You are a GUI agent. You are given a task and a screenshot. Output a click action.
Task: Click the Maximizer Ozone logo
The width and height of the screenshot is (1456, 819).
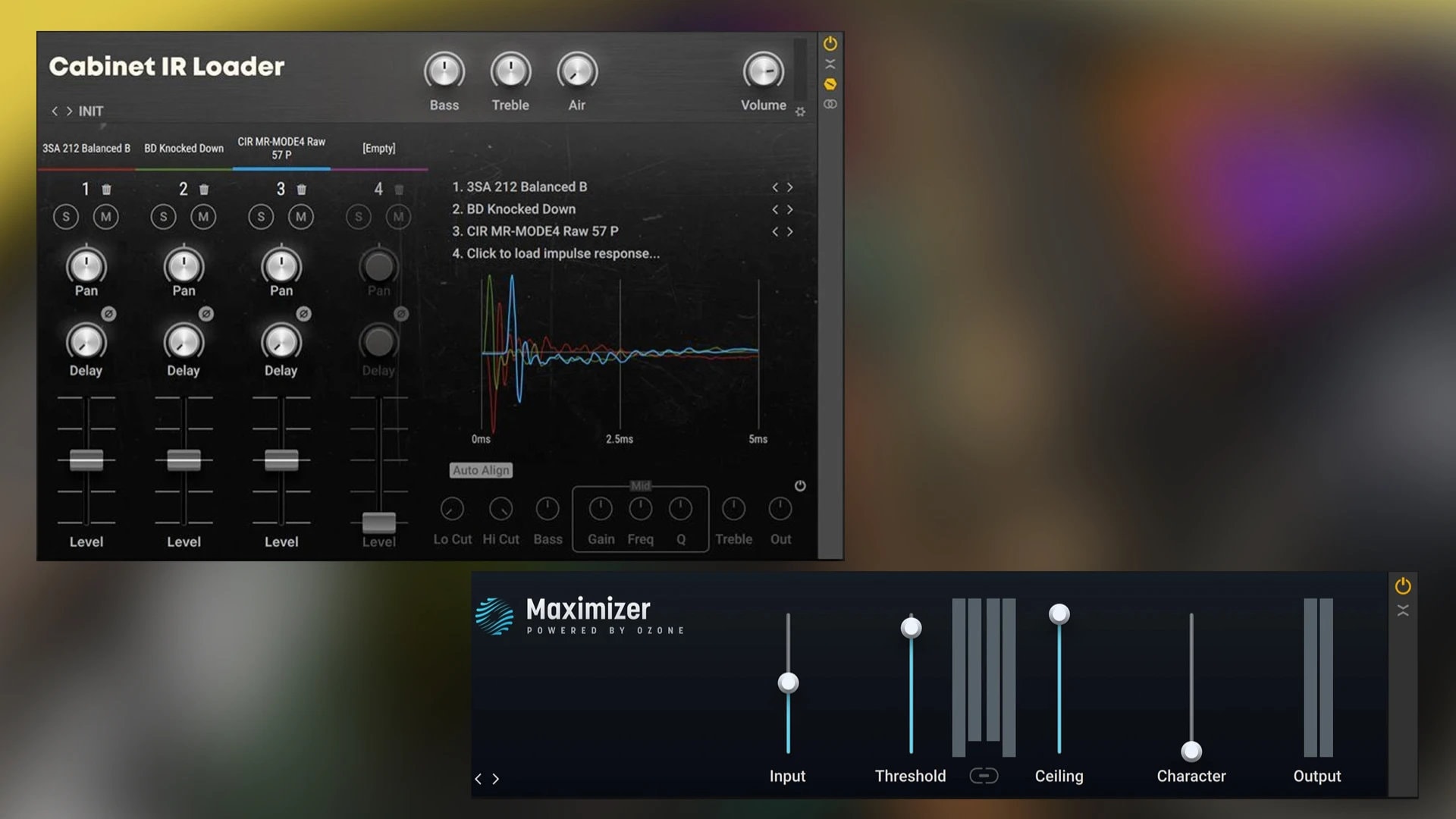pos(494,616)
